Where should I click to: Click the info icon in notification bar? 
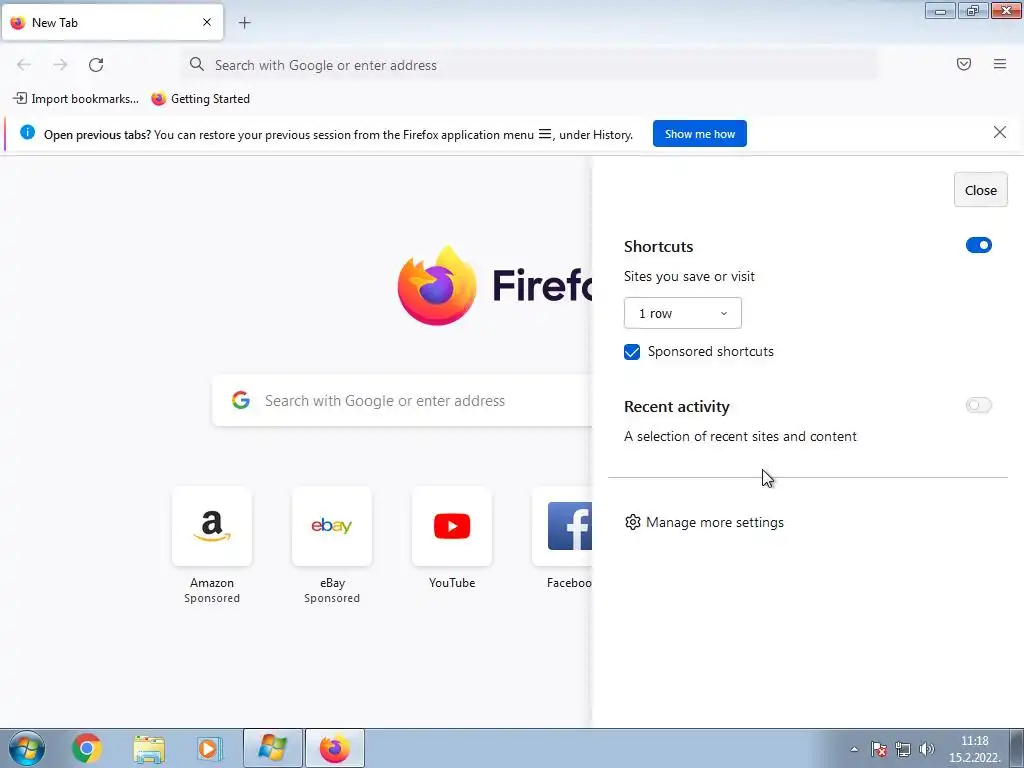click(x=27, y=133)
